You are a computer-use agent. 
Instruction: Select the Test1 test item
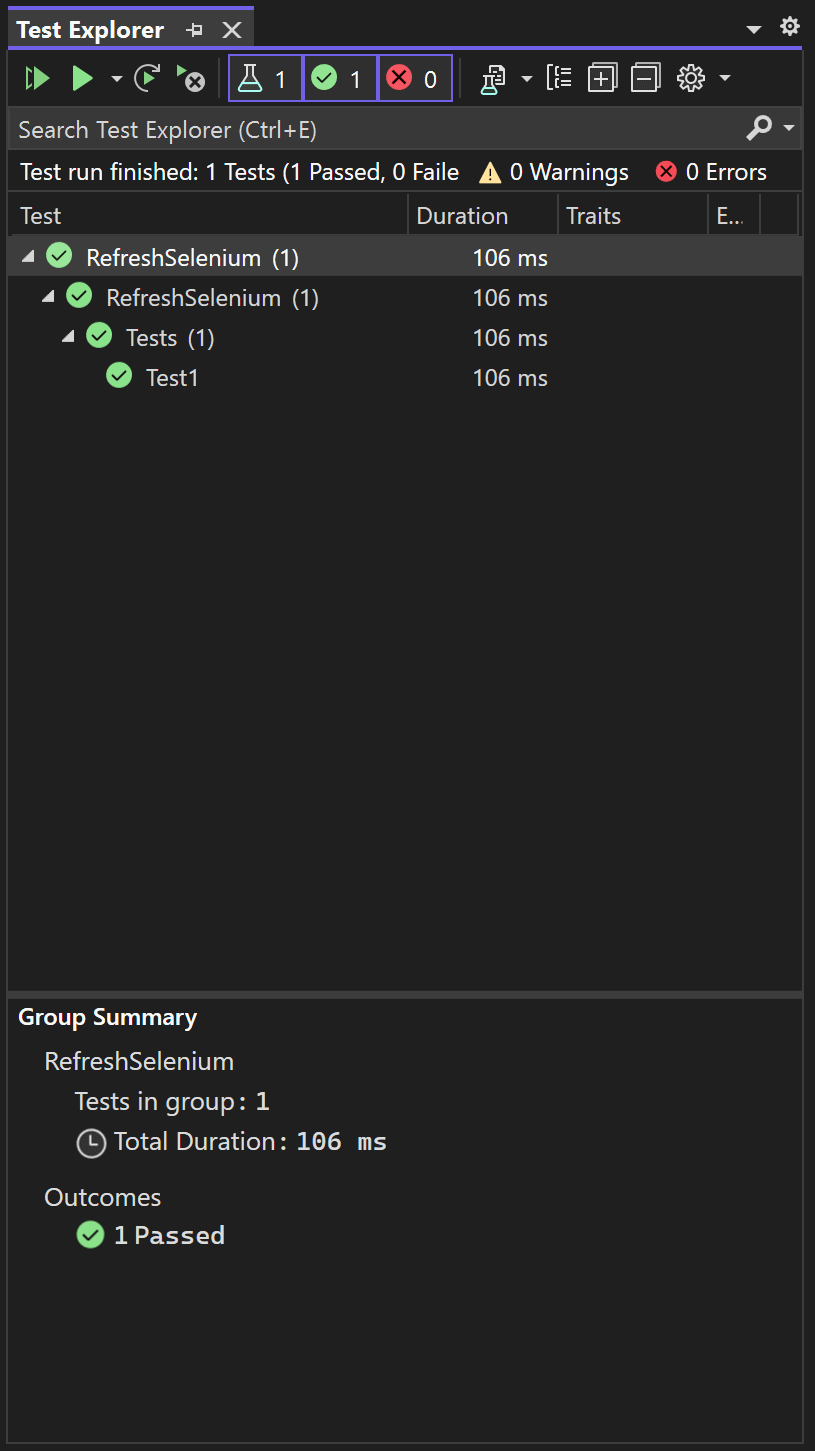[x=171, y=378]
